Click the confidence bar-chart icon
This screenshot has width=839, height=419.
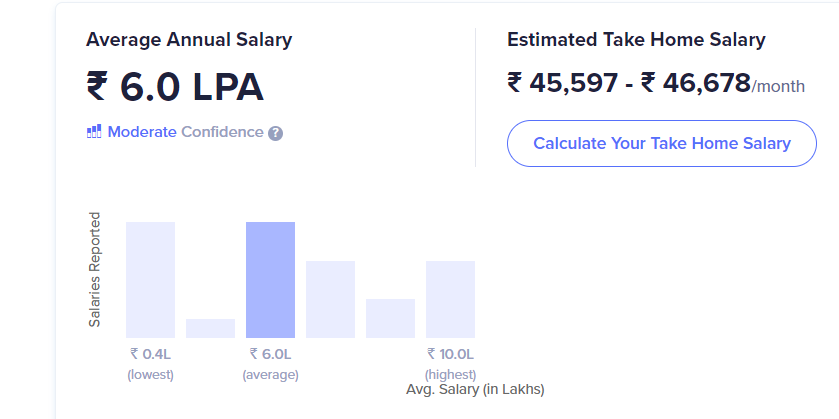point(94,132)
